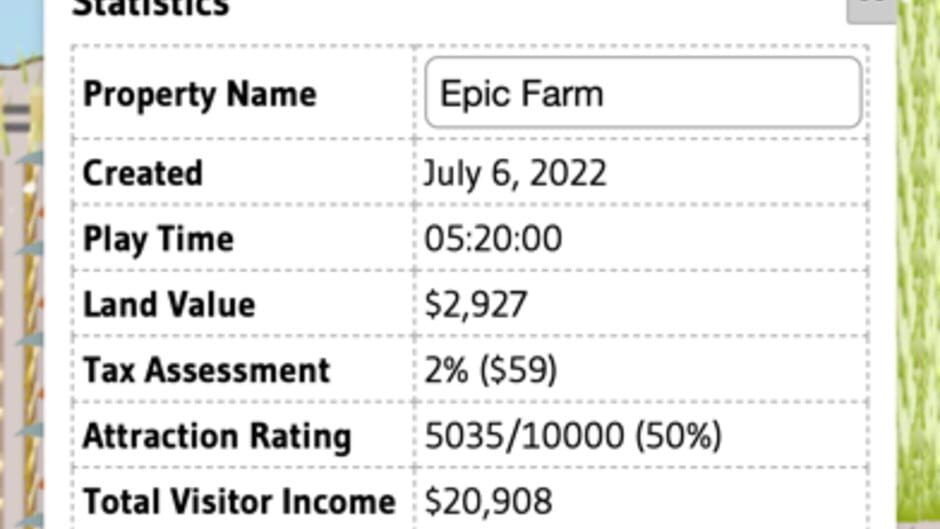This screenshot has height=529, width=940.
Task: Select the $20,908 visitor income value
Action: [489, 502]
